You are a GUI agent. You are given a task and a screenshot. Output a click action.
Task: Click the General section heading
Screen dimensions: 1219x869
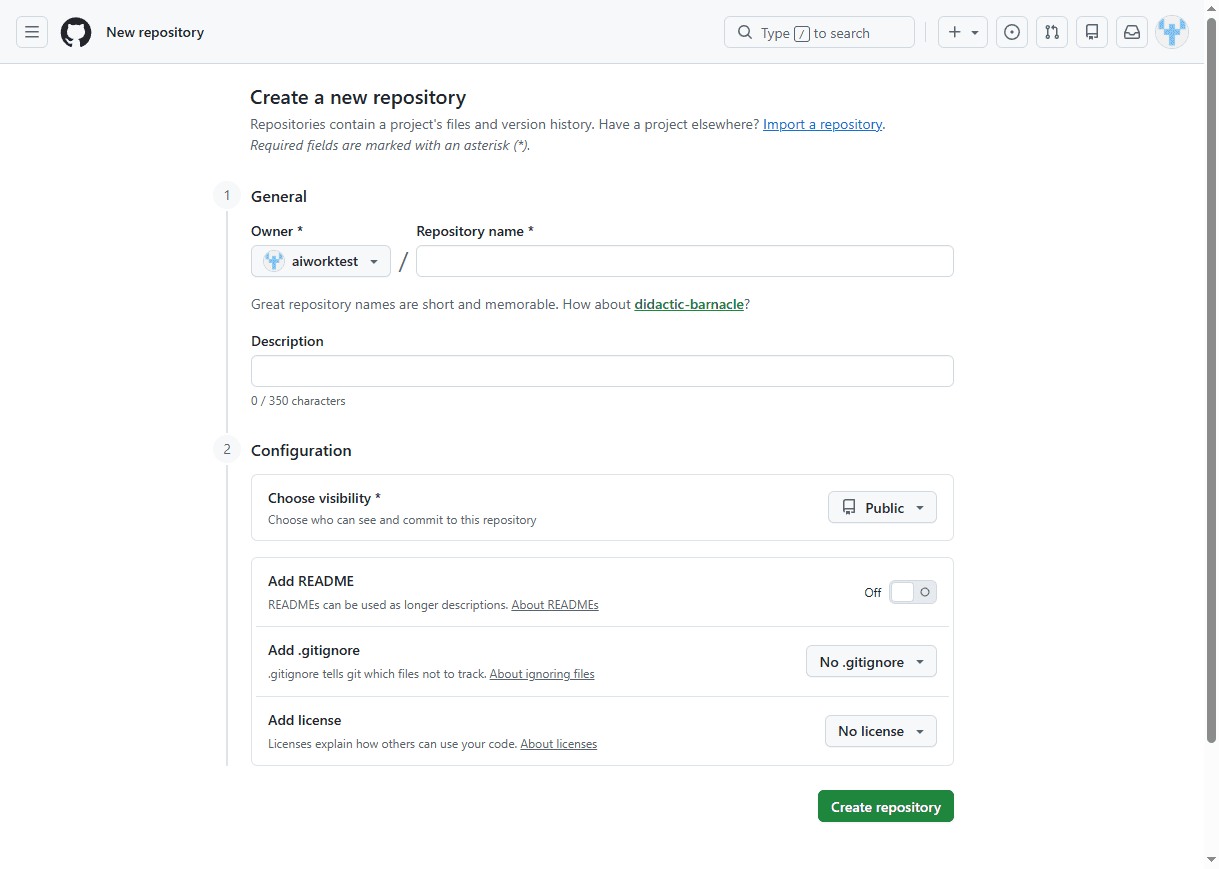(x=279, y=197)
